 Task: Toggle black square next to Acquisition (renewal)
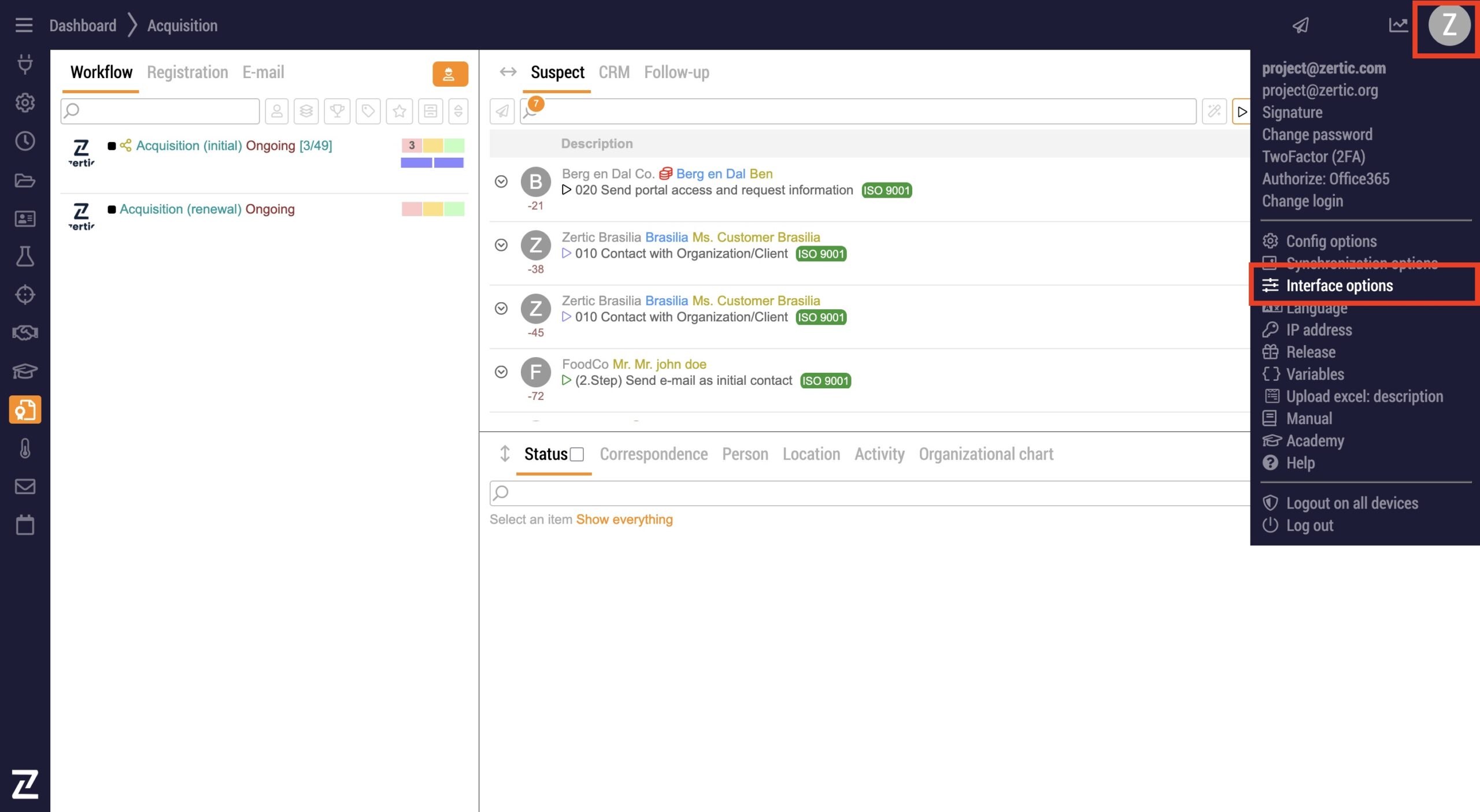pos(112,209)
